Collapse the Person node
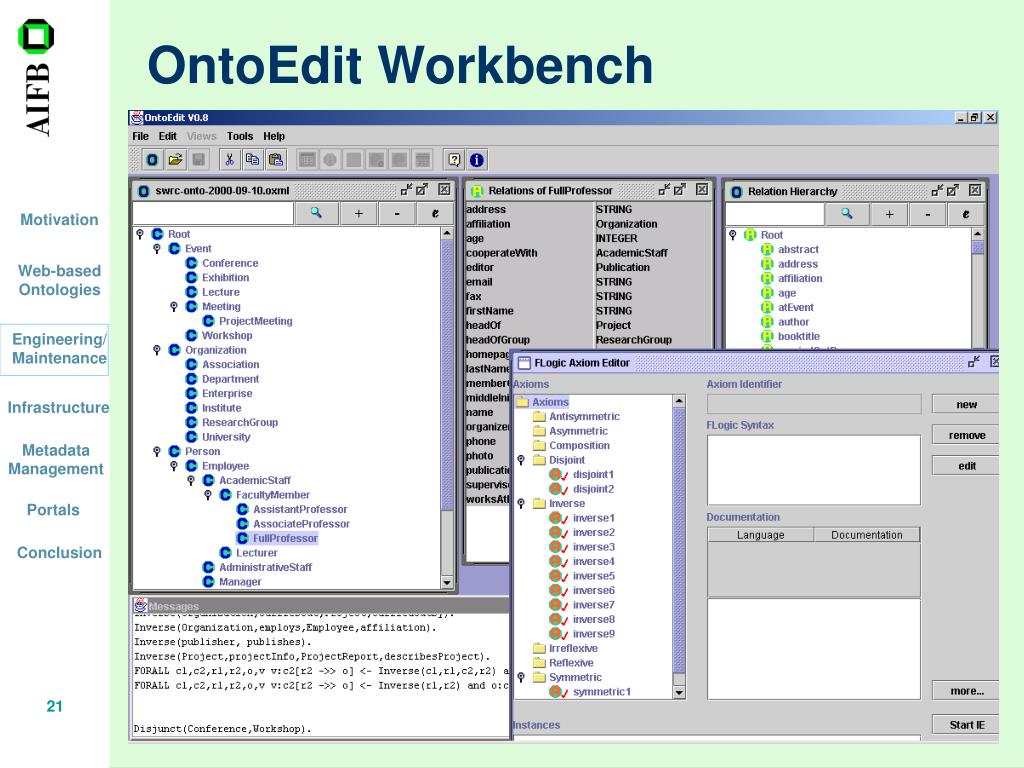Viewport: 1024px width, 768px height. point(157,451)
